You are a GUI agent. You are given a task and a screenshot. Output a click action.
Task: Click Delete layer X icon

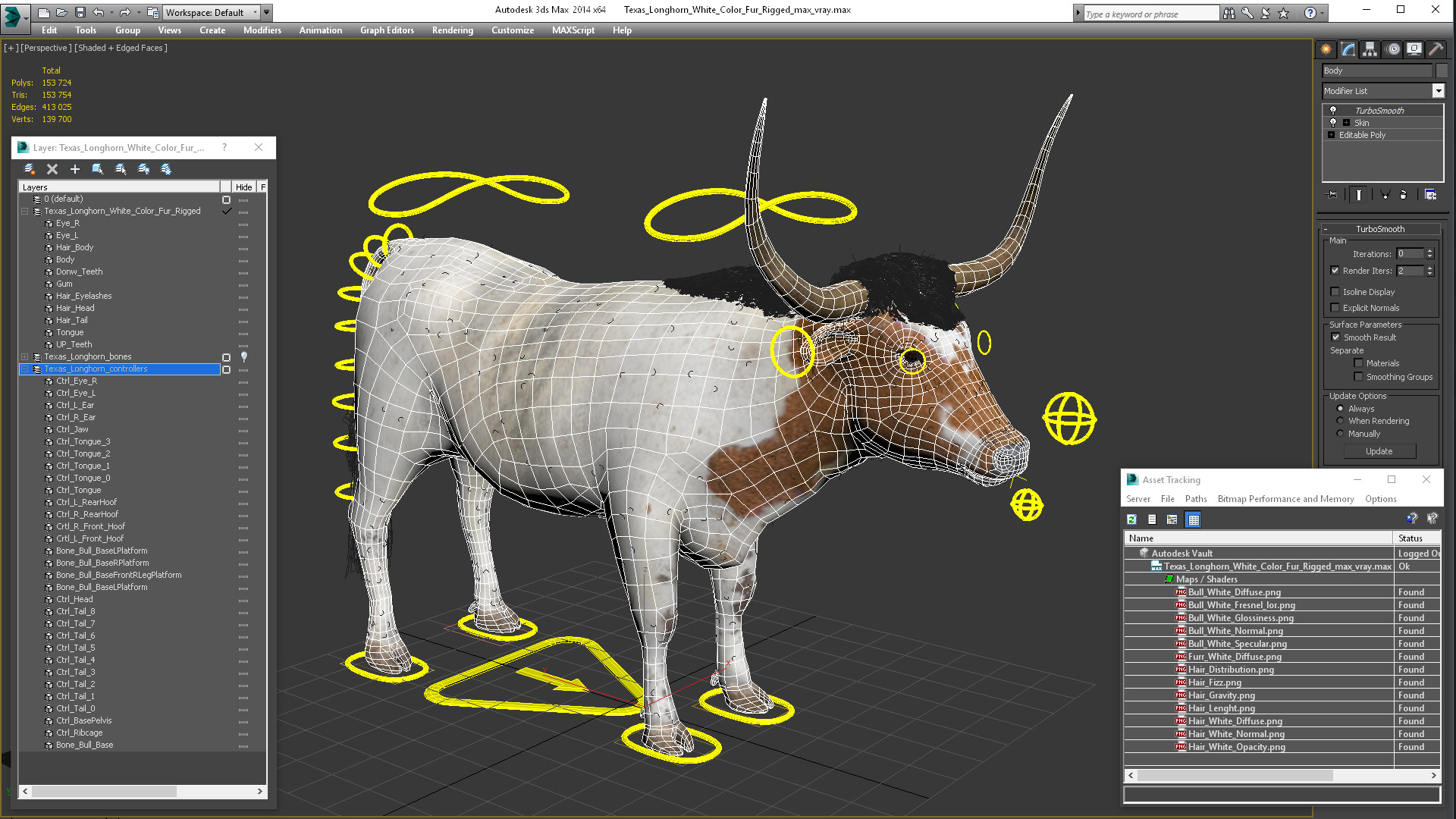[52, 169]
